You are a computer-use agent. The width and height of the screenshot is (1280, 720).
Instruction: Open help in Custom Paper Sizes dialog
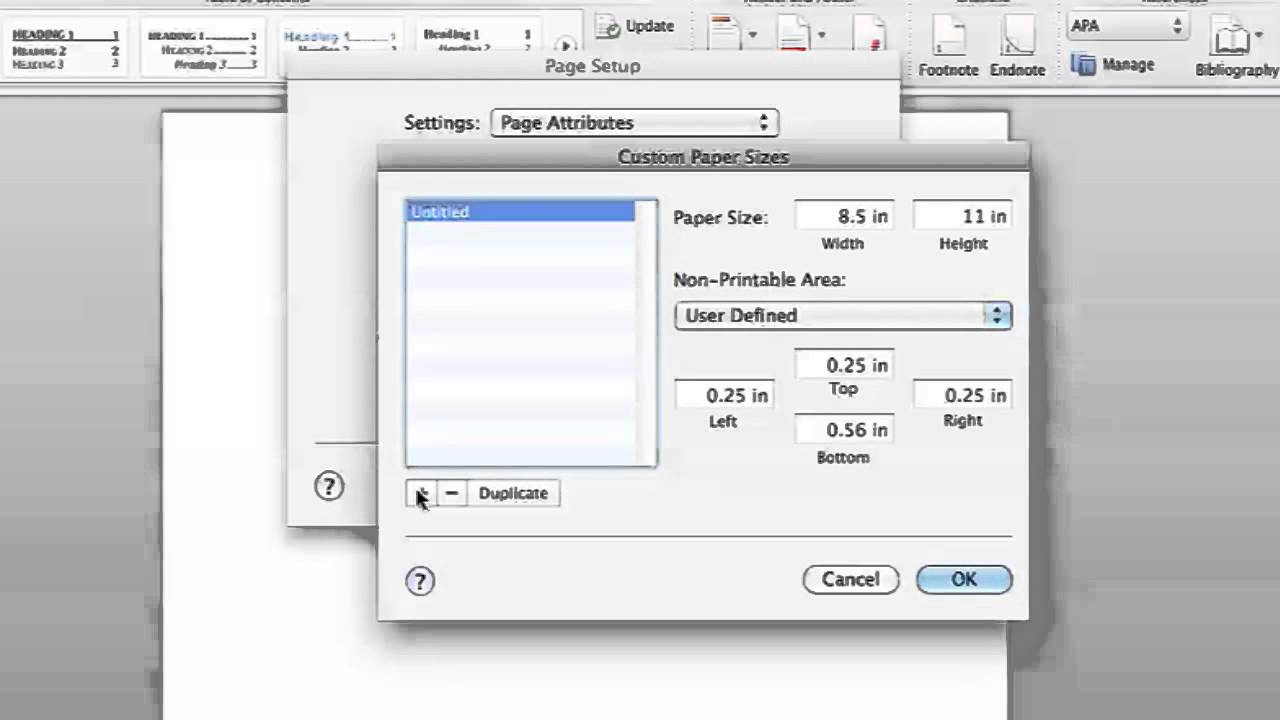[x=420, y=580]
